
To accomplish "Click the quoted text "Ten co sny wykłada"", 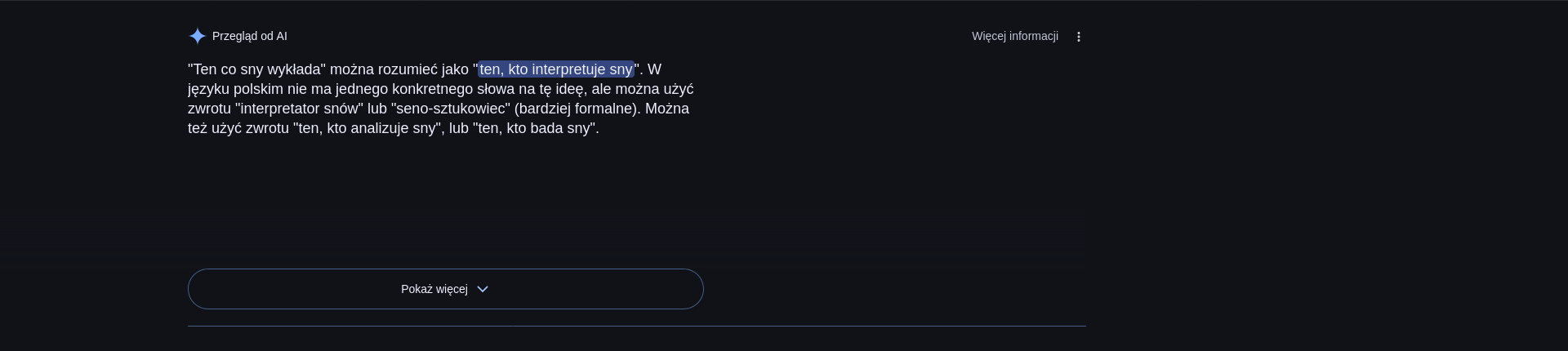I will pos(256,69).
